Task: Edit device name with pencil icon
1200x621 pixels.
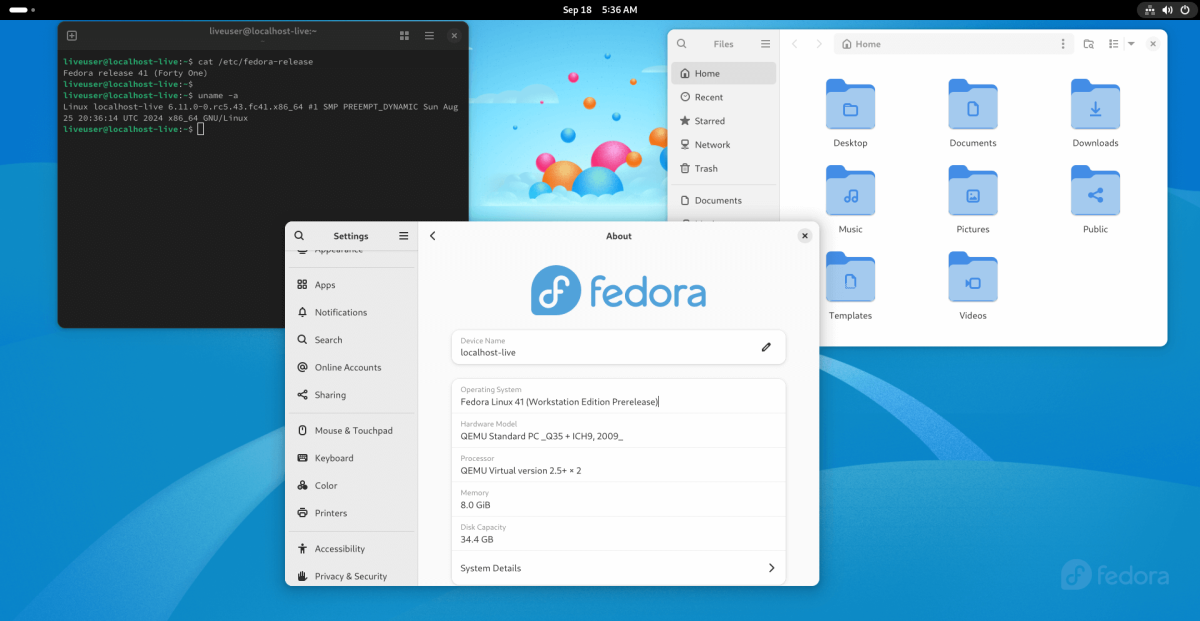Action: point(766,347)
